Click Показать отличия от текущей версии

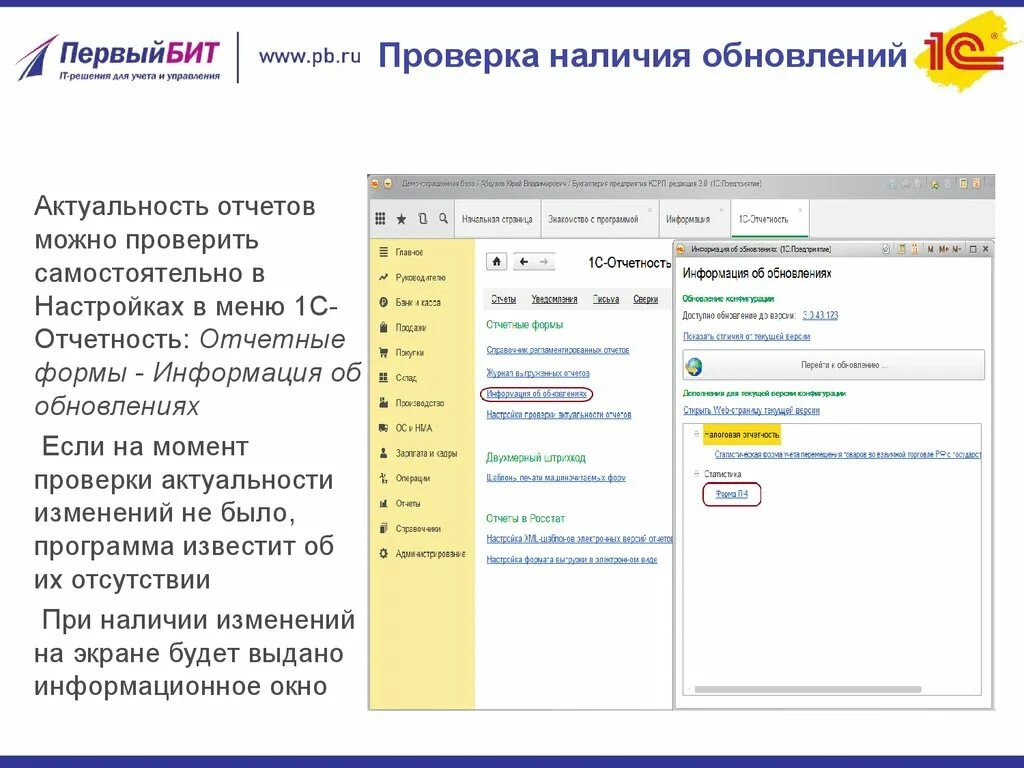point(746,336)
